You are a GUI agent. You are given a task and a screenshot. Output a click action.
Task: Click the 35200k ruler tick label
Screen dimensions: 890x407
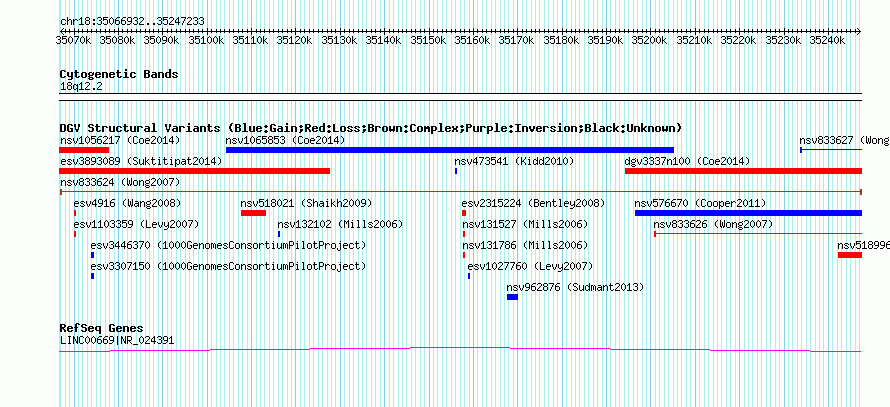(649, 40)
